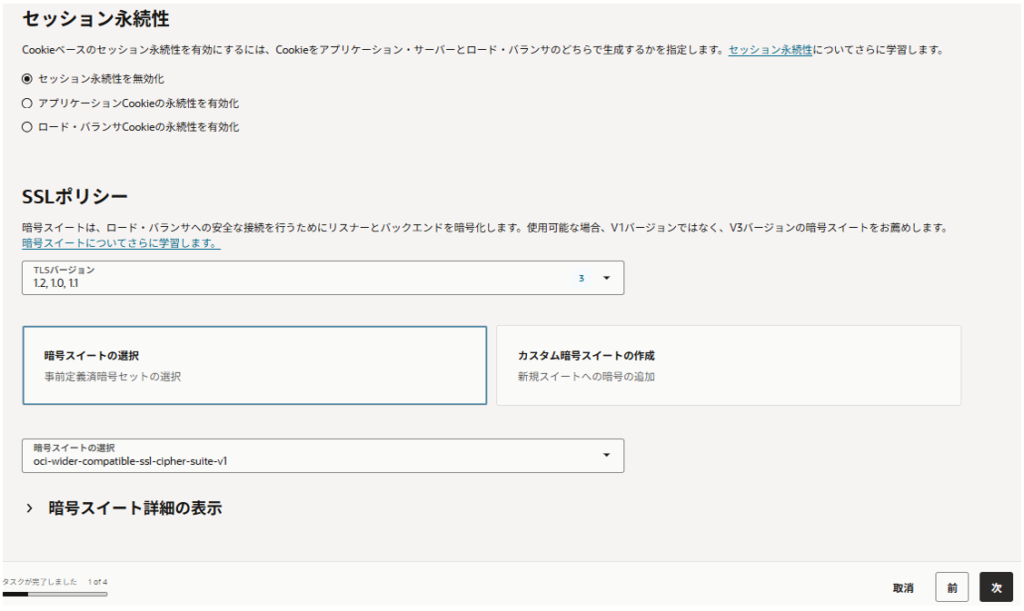This screenshot has width=1024, height=611.
Task: Click the TLSバージョン dropdown arrow icon
Action: click(x=606, y=278)
